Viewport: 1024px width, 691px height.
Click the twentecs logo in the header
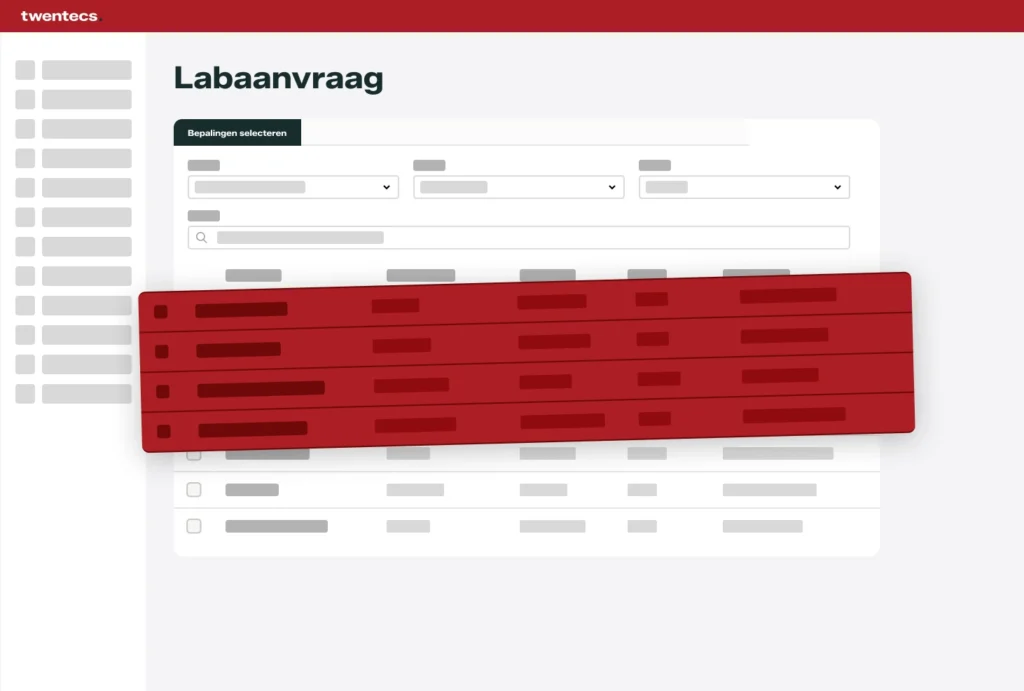pos(61,16)
